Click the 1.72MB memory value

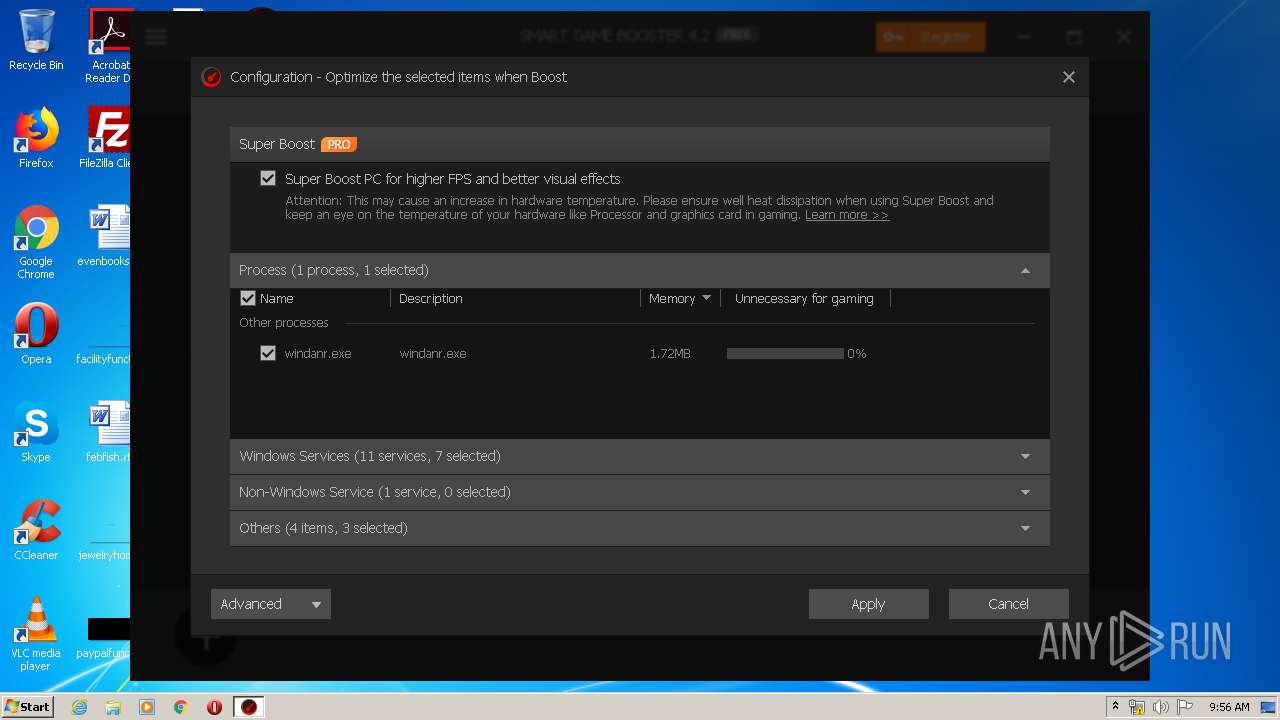[x=670, y=353]
